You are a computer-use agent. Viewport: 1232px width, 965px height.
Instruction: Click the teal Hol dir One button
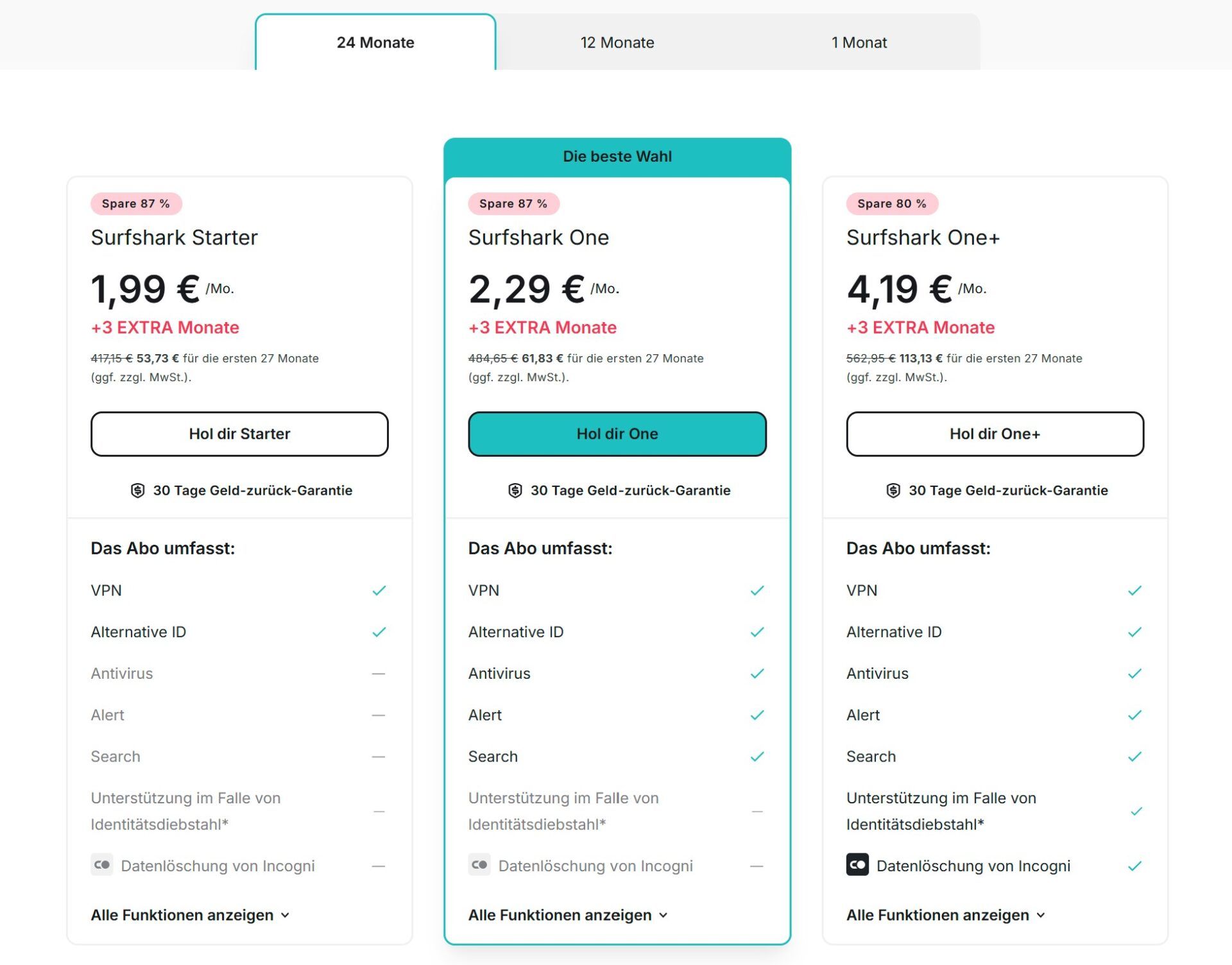(x=617, y=434)
